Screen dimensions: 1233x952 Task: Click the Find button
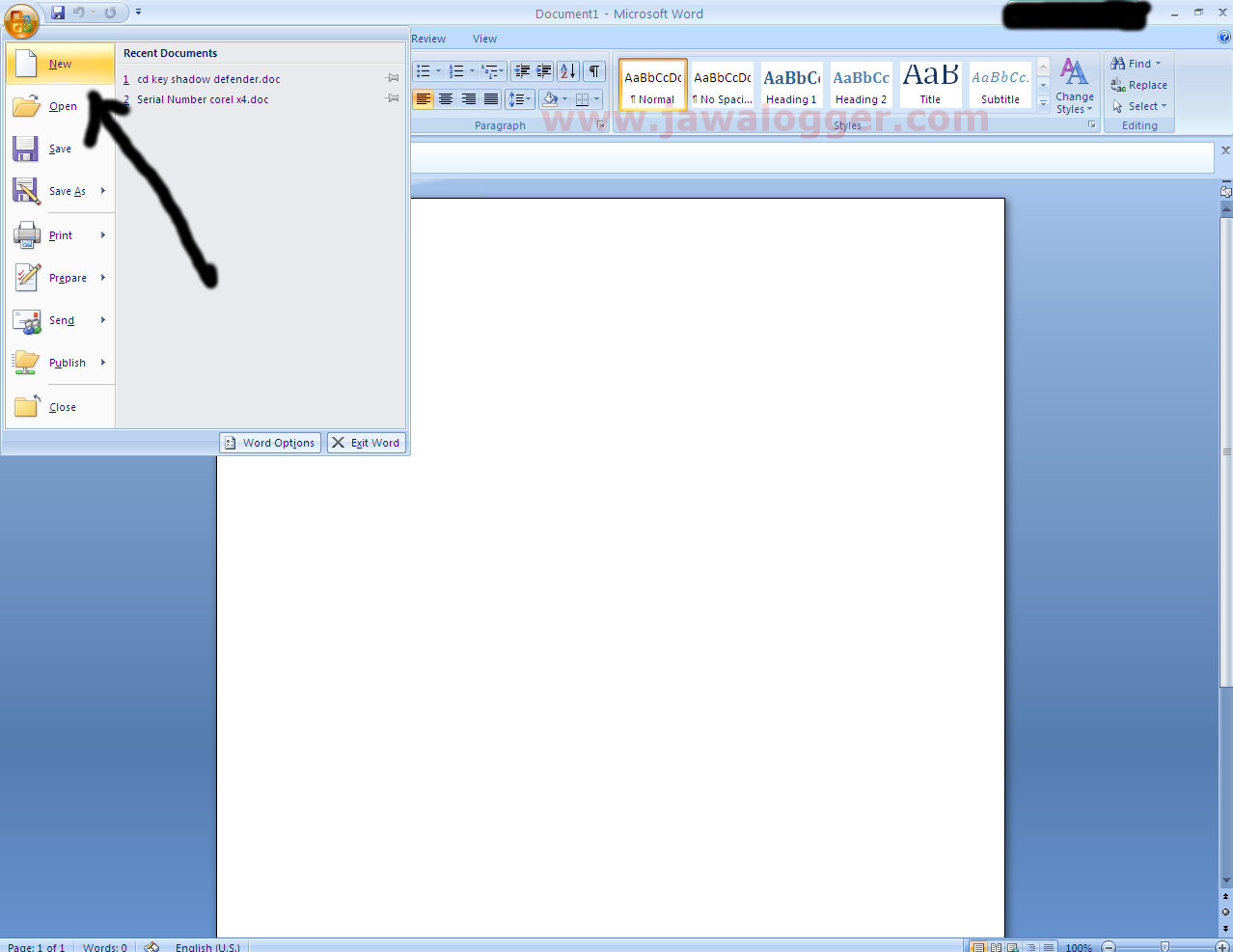(1137, 64)
